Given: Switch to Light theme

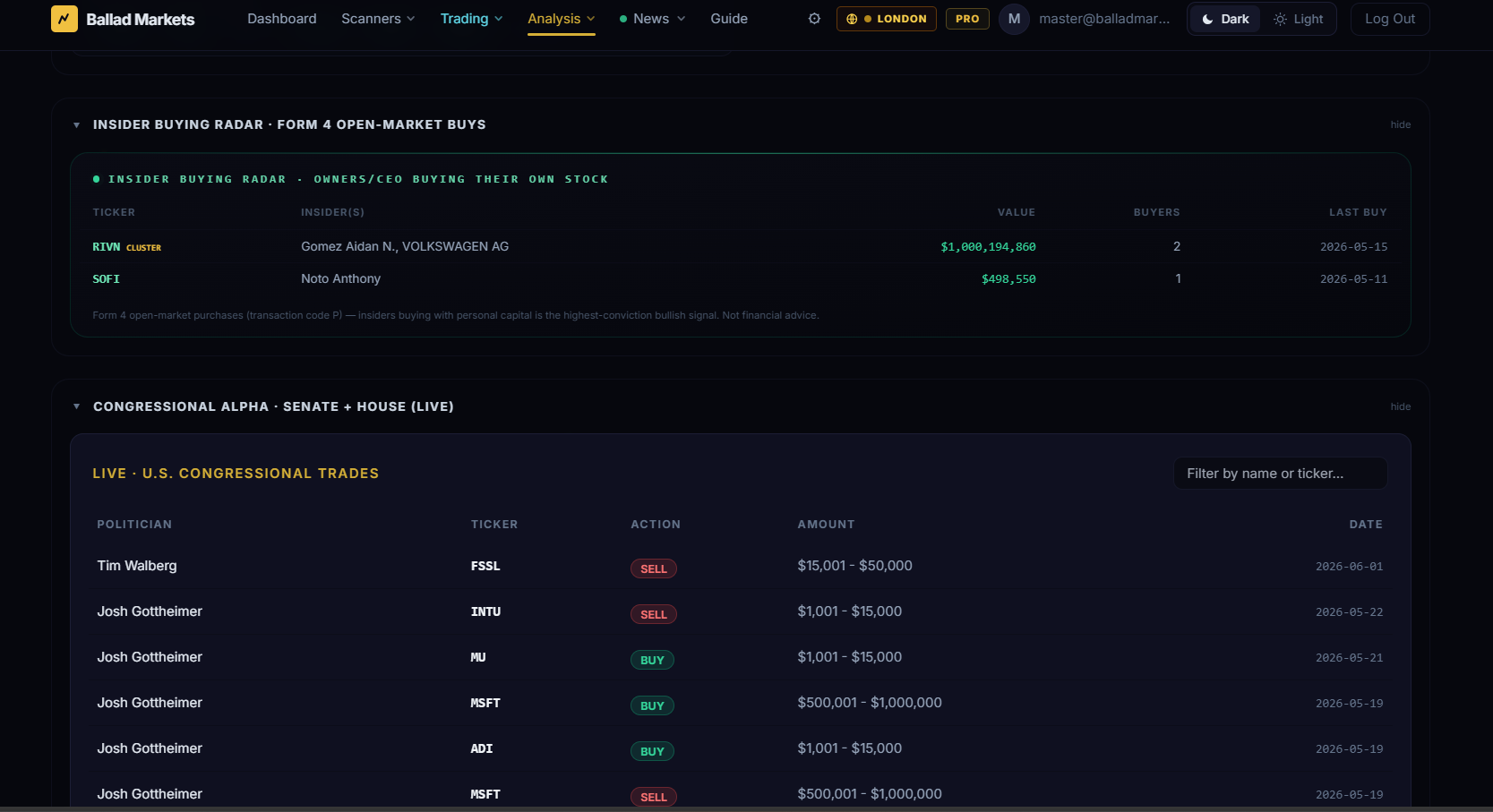Looking at the screenshot, I should pos(1298,19).
